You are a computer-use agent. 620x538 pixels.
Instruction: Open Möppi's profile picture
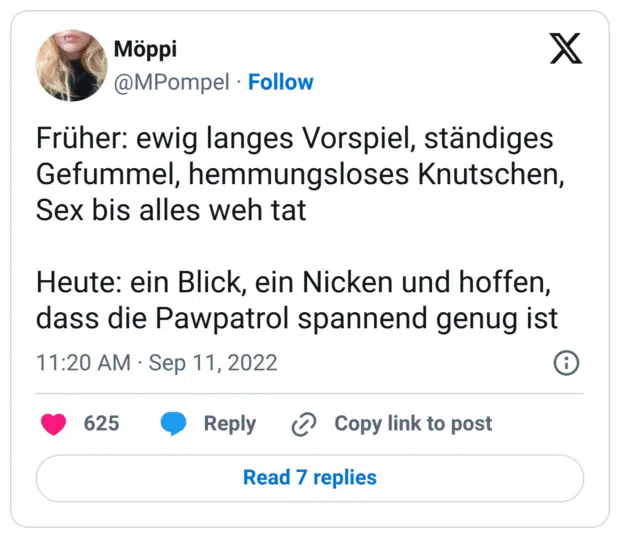72,65
